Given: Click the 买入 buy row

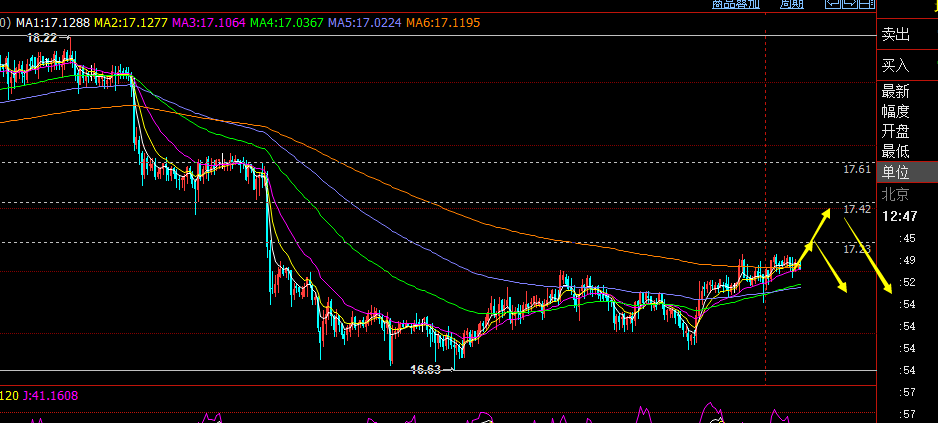Looking at the screenshot, I should (x=907, y=65).
